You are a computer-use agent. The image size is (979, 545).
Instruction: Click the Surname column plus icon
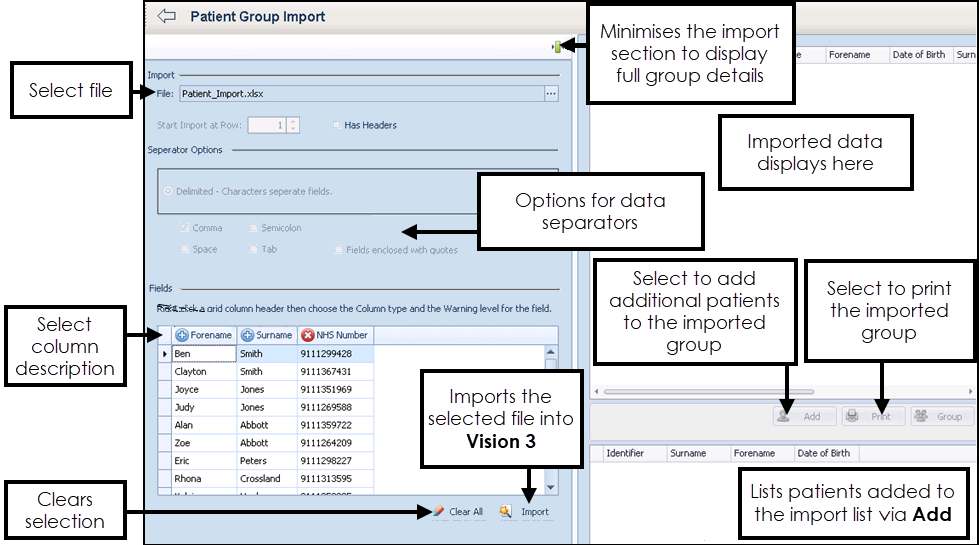247,336
